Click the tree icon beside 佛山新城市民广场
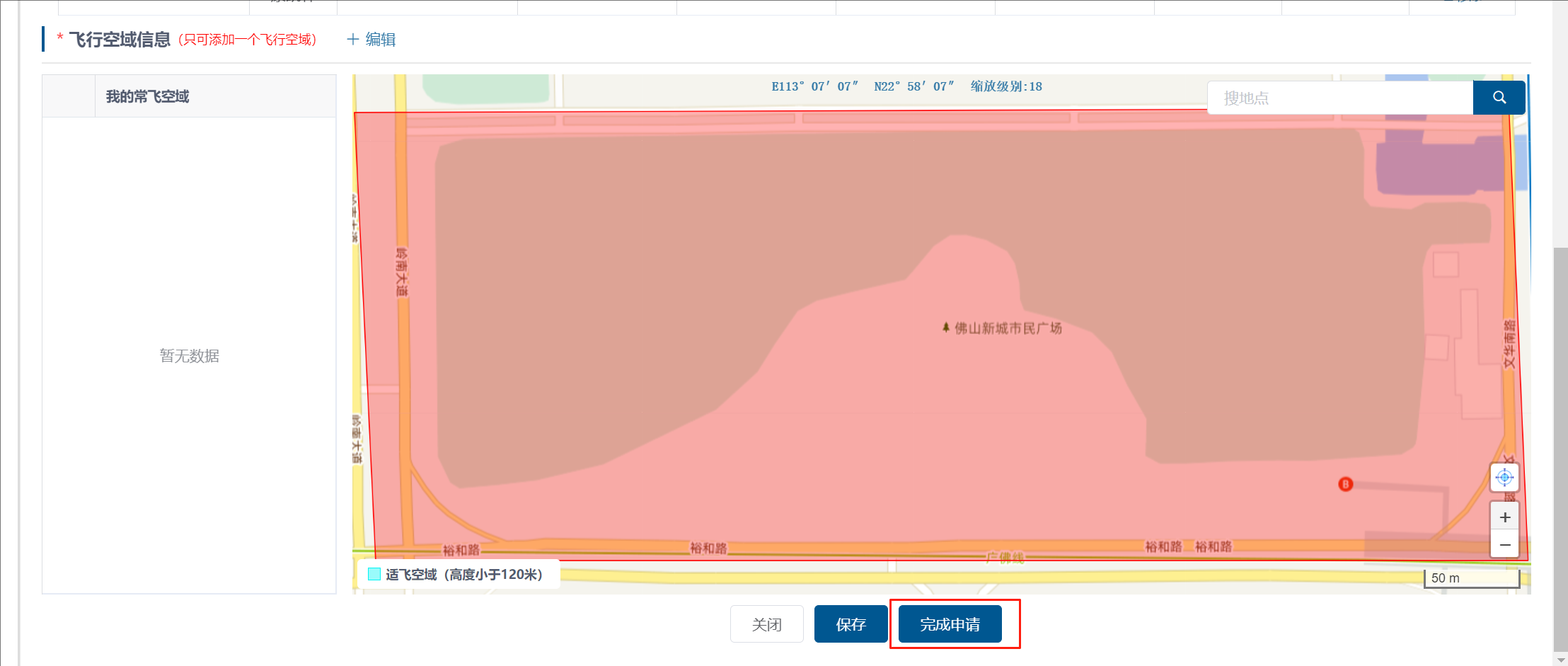 945,327
